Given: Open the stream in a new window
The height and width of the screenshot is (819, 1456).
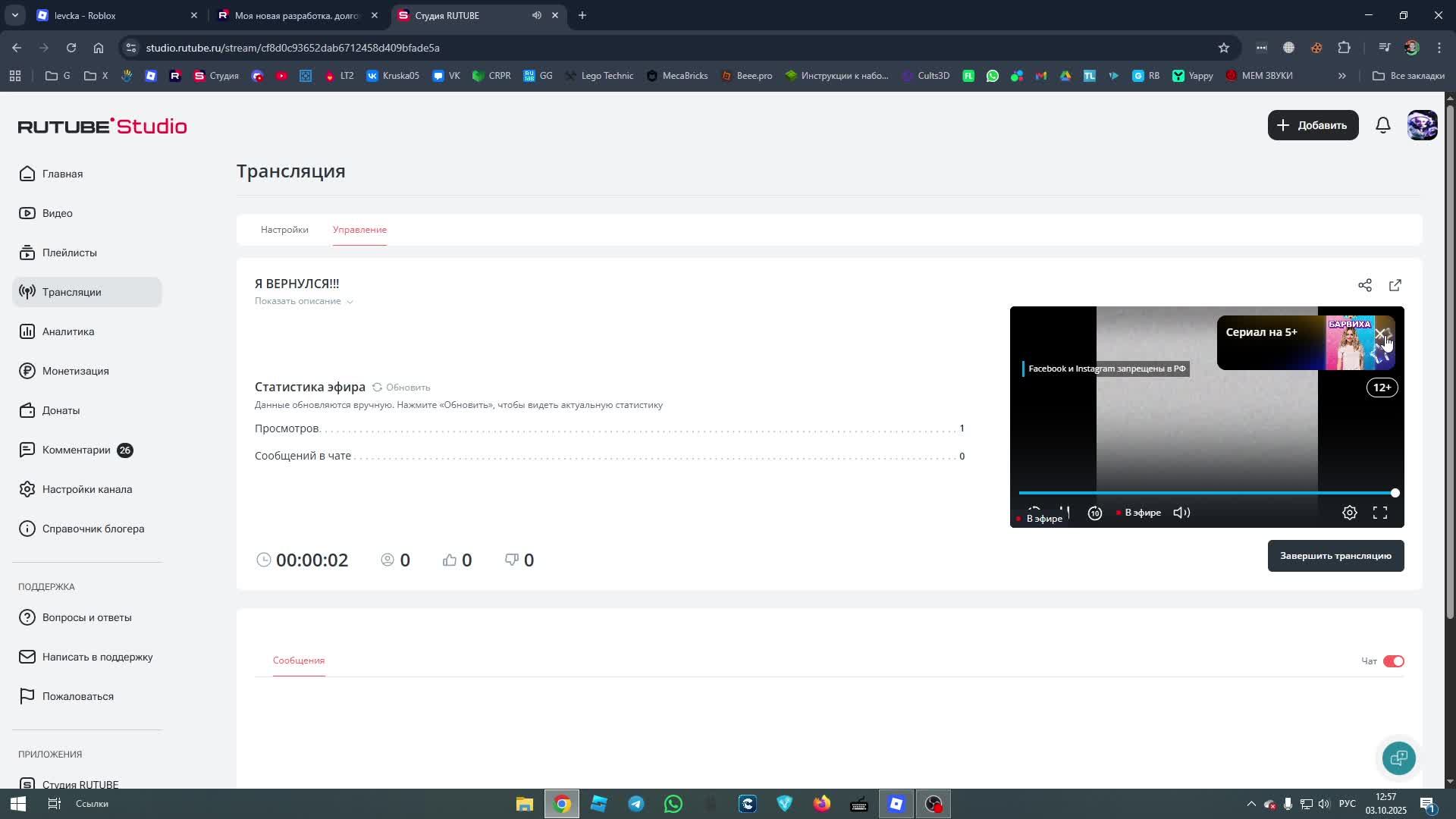Looking at the screenshot, I should [1395, 285].
